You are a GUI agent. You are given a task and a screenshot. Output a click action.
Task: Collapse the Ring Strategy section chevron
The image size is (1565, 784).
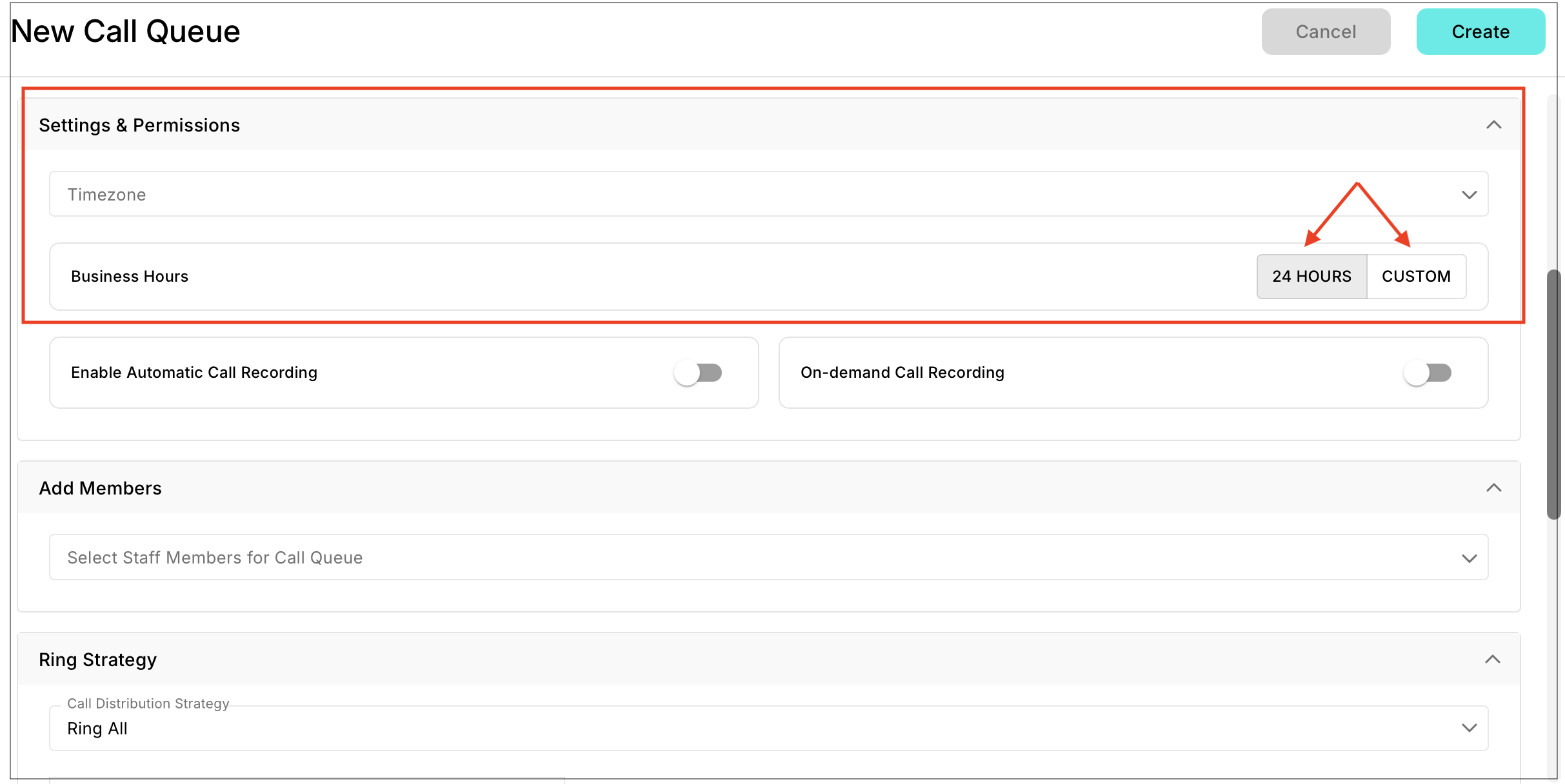click(x=1492, y=659)
